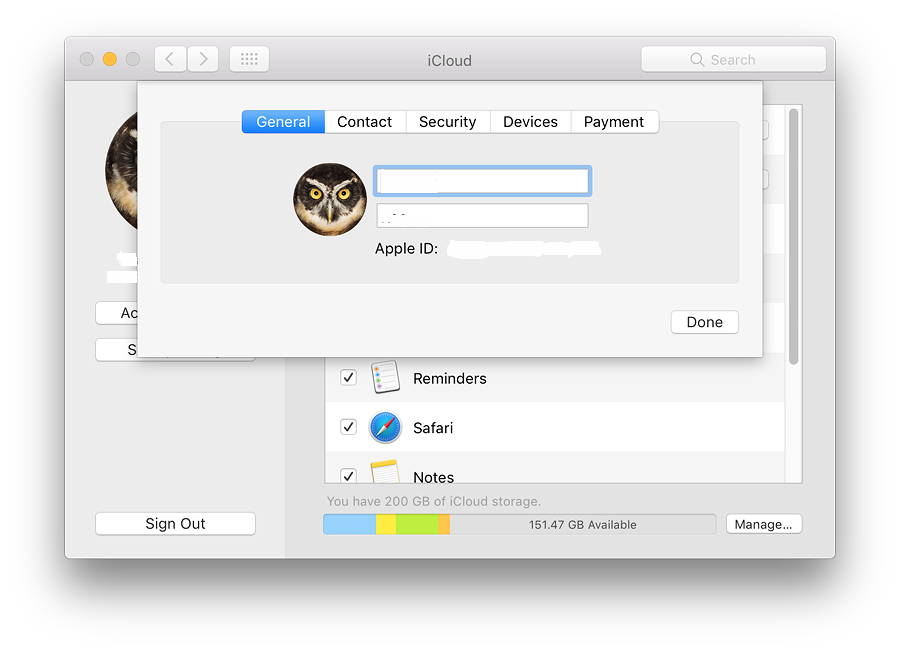Click the 151.47 GB Available text
This screenshot has width=900, height=651.
pos(583,525)
